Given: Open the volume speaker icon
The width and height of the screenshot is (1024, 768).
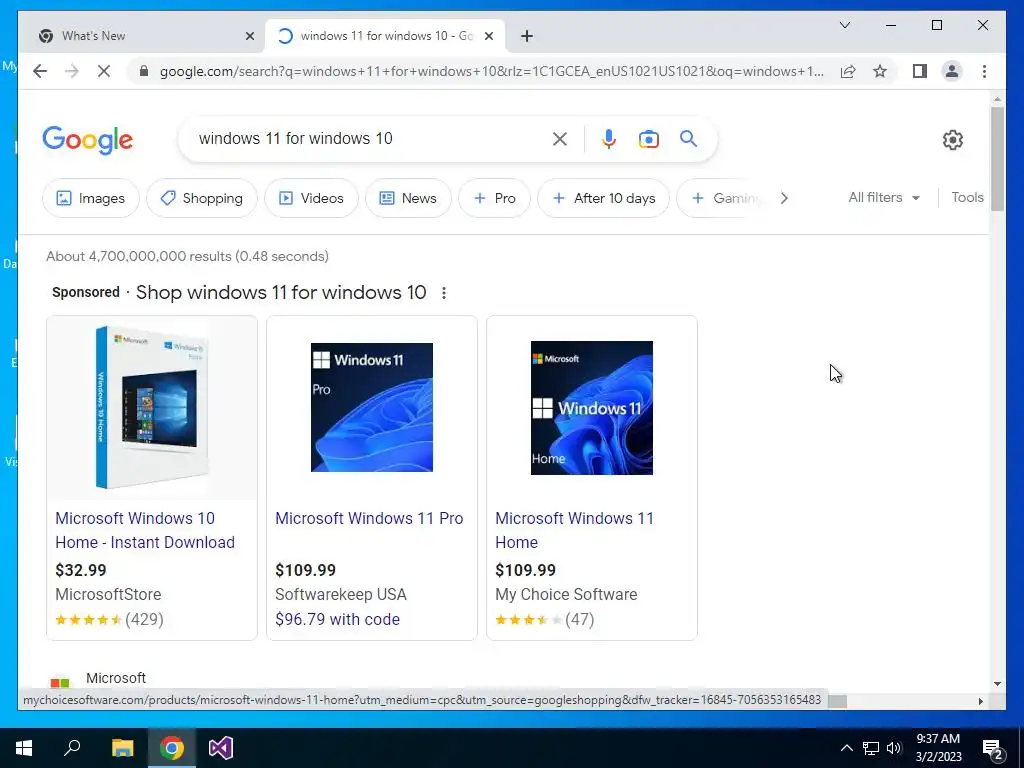Looking at the screenshot, I should point(895,748).
